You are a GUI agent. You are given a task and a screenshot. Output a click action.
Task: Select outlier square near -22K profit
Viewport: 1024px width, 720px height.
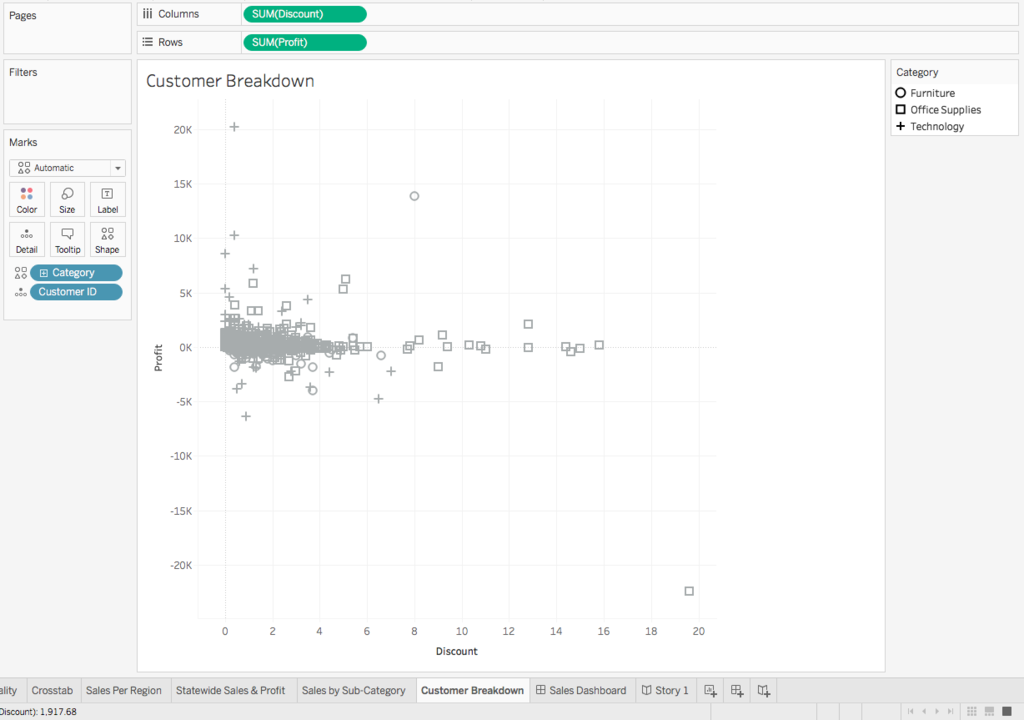pos(689,591)
